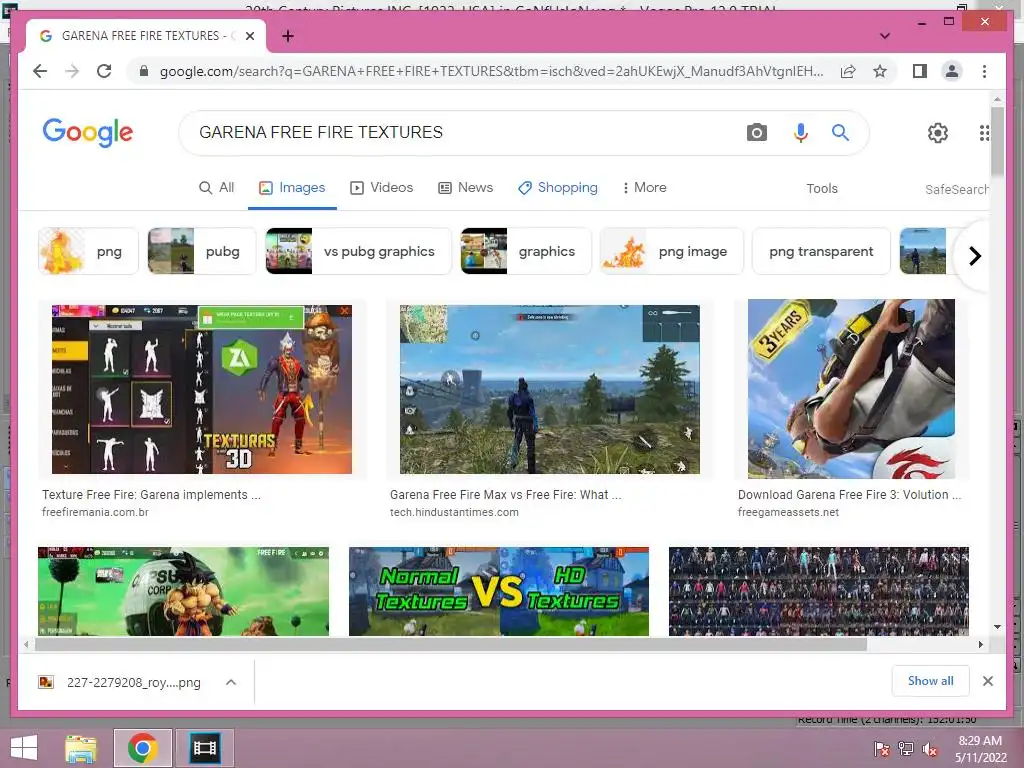This screenshot has height=768, width=1024.
Task: Open 'Texture Free Fire: Garena implements' link
Action: pos(152,495)
